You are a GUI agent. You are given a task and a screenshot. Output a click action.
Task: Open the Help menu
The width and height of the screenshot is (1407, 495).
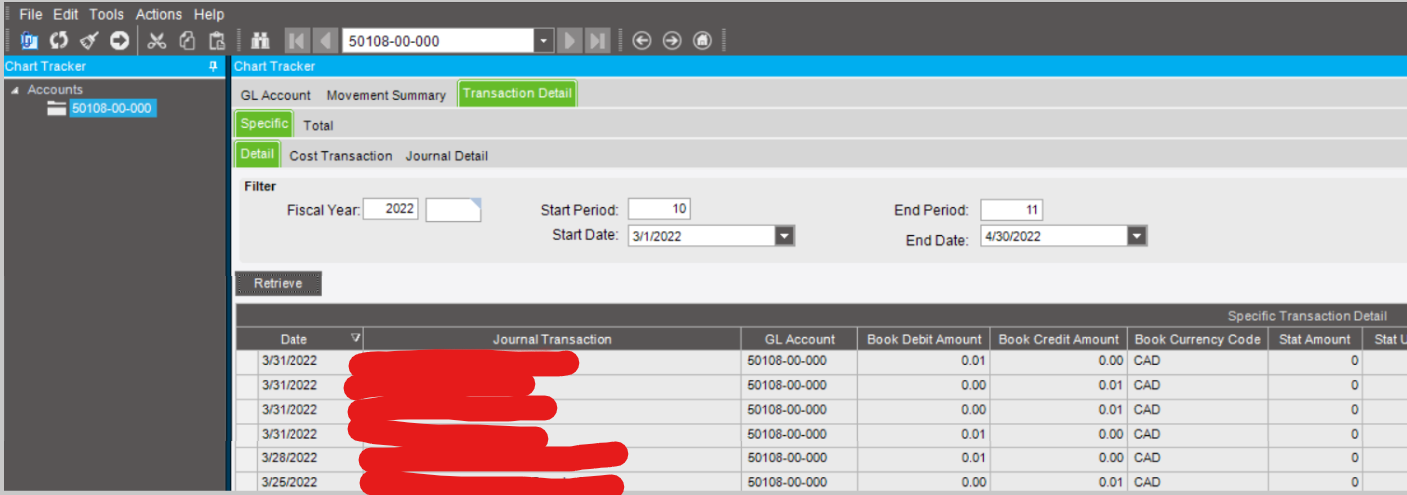click(x=209, y=14)
